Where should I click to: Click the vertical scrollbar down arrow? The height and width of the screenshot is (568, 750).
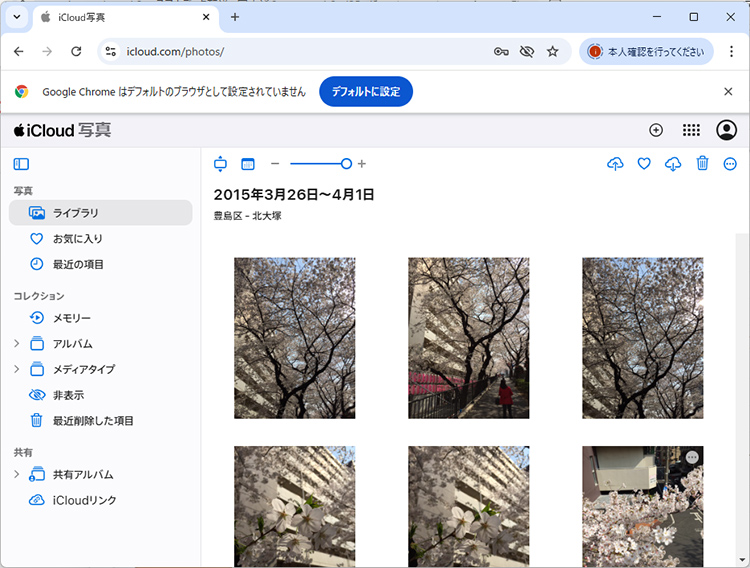(742, 559)
